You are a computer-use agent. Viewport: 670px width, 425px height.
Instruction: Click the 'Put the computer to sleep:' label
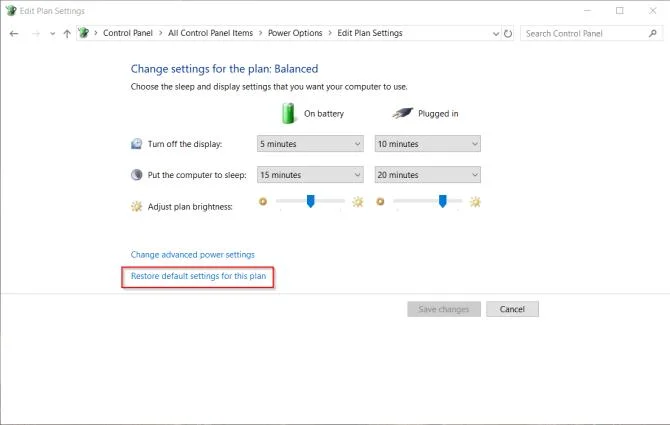click(197, 175)
